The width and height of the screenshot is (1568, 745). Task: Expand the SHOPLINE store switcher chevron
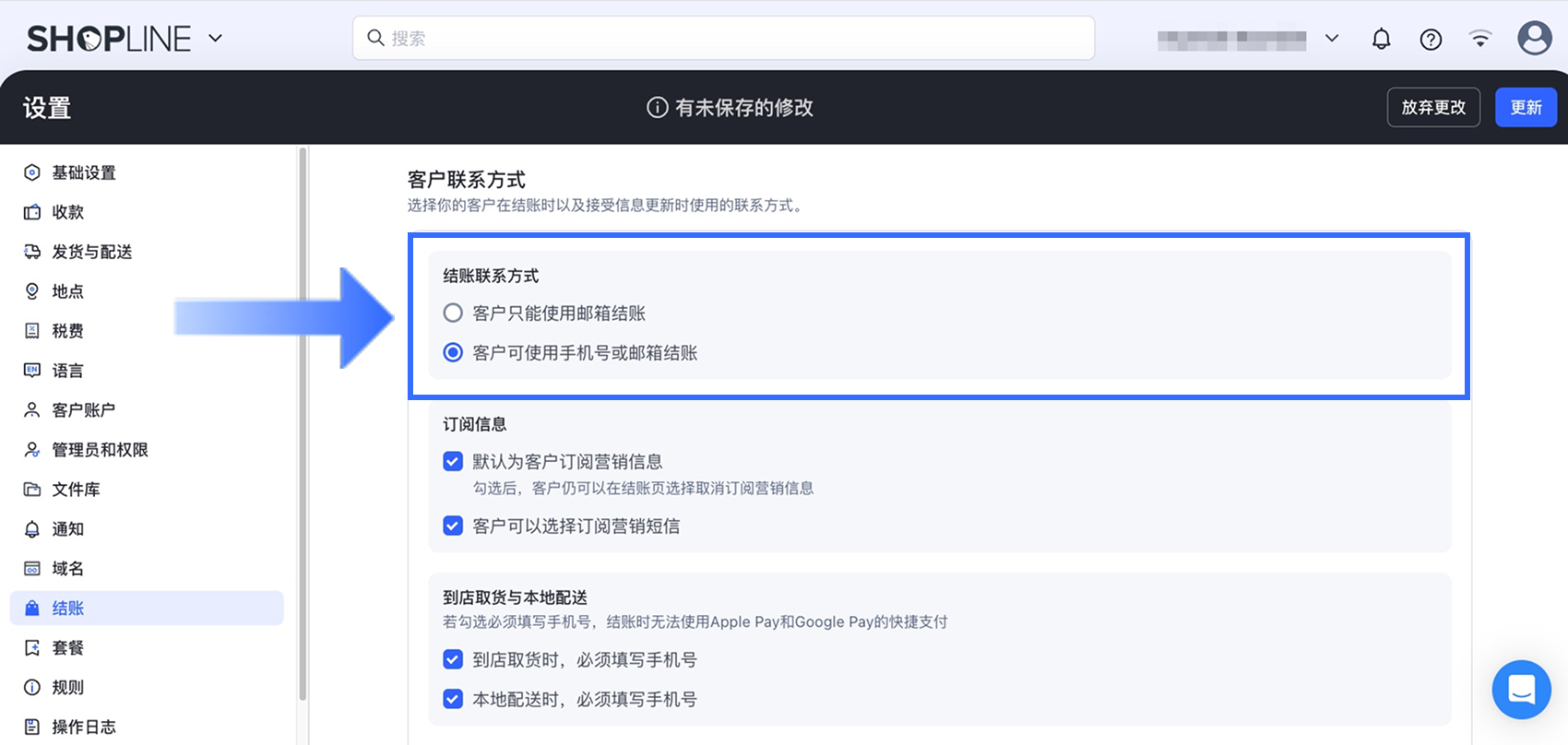pyautogui.click(x=216, y=39)
